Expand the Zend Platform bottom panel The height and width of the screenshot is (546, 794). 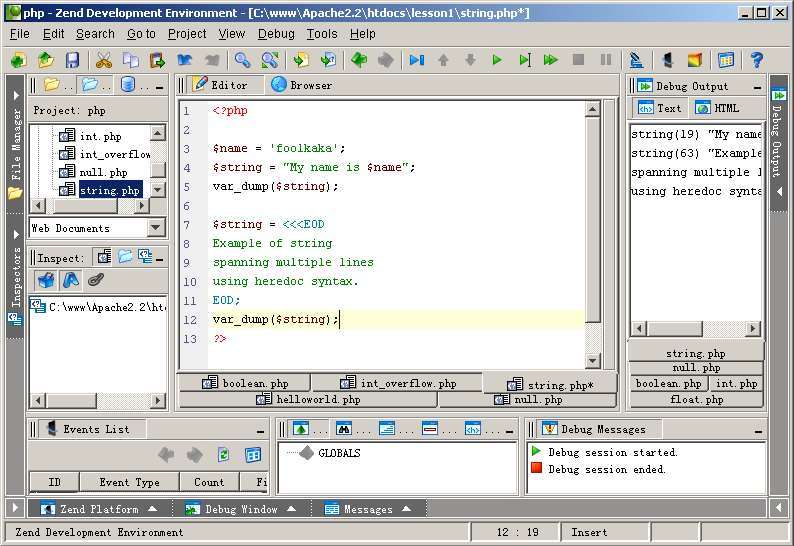(99, 509)
